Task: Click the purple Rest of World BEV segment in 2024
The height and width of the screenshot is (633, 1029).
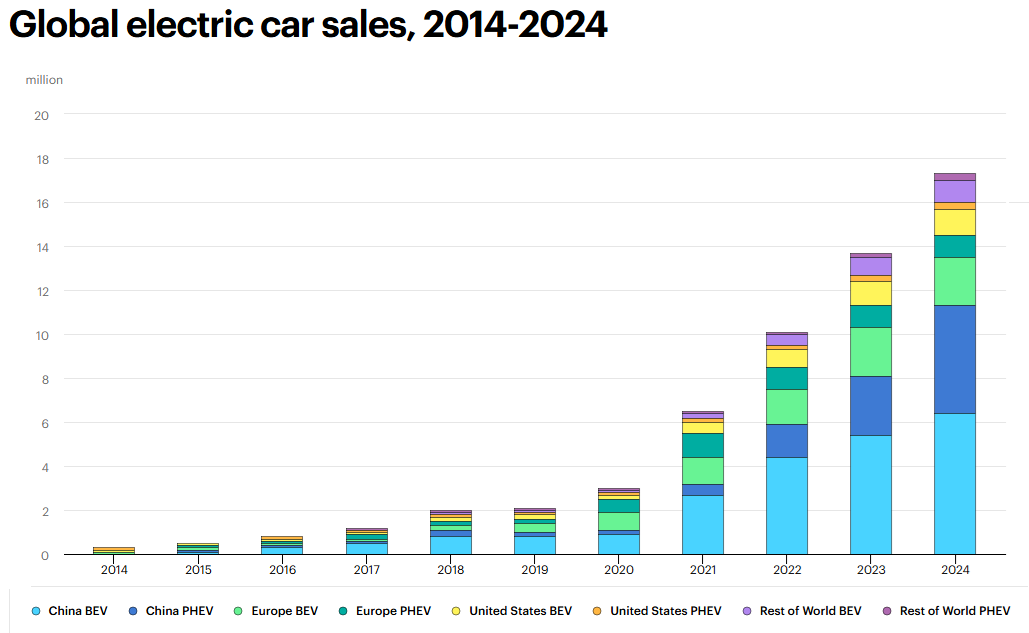Action: (x=954, y=191)
